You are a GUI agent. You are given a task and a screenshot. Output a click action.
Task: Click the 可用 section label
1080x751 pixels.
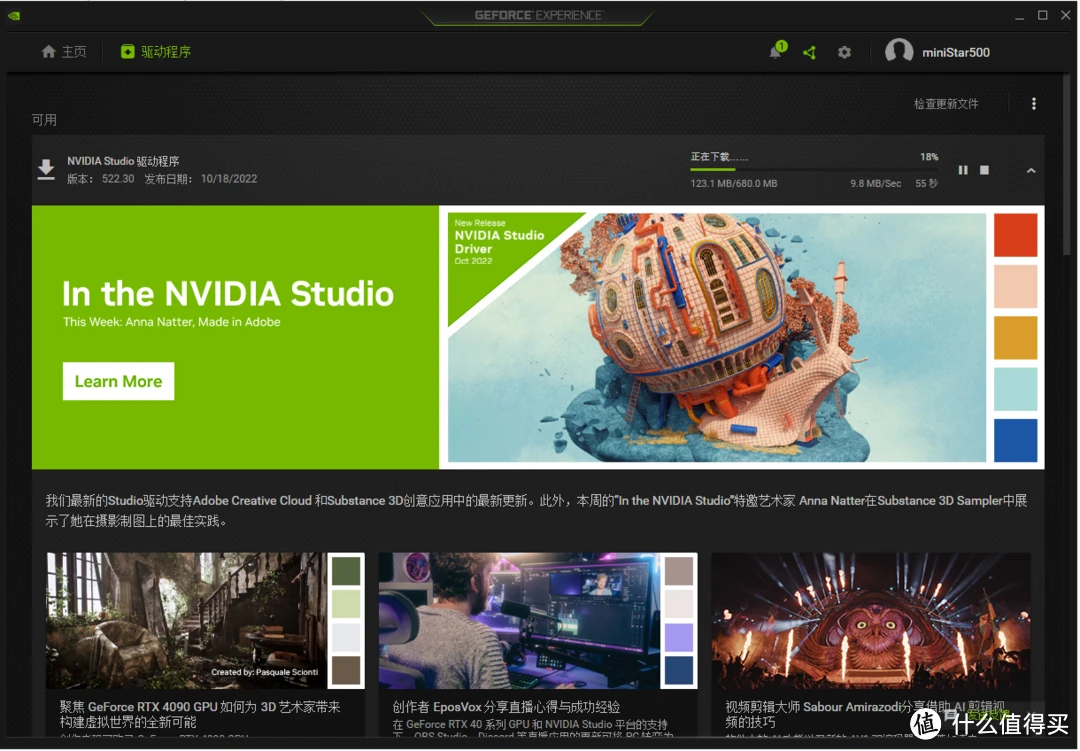44,120
